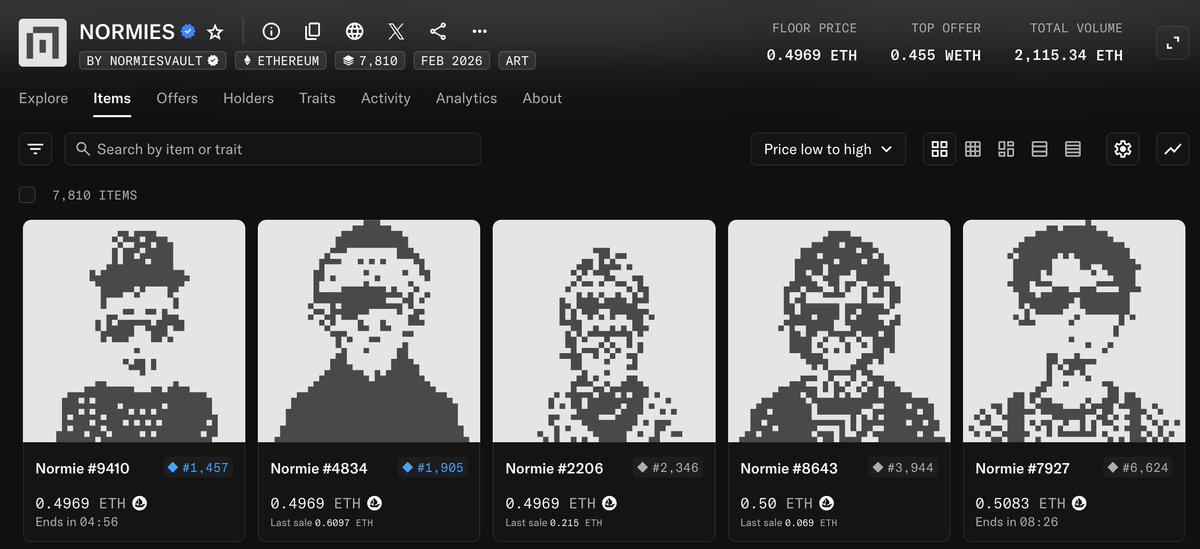Open the Holders tab
Screen dimensions: 1200x549
[248, 98]
